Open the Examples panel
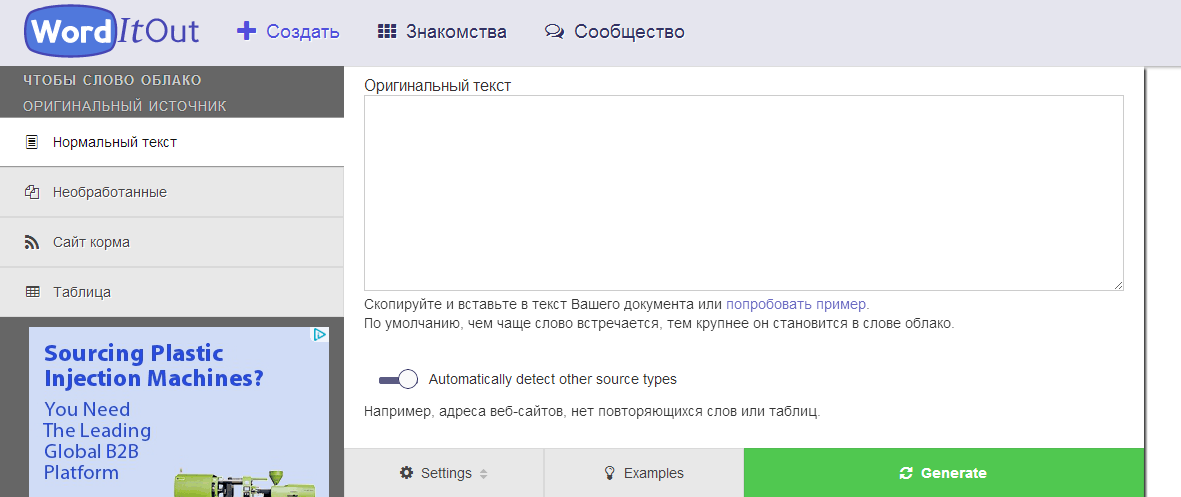 (x=644, y=473)
